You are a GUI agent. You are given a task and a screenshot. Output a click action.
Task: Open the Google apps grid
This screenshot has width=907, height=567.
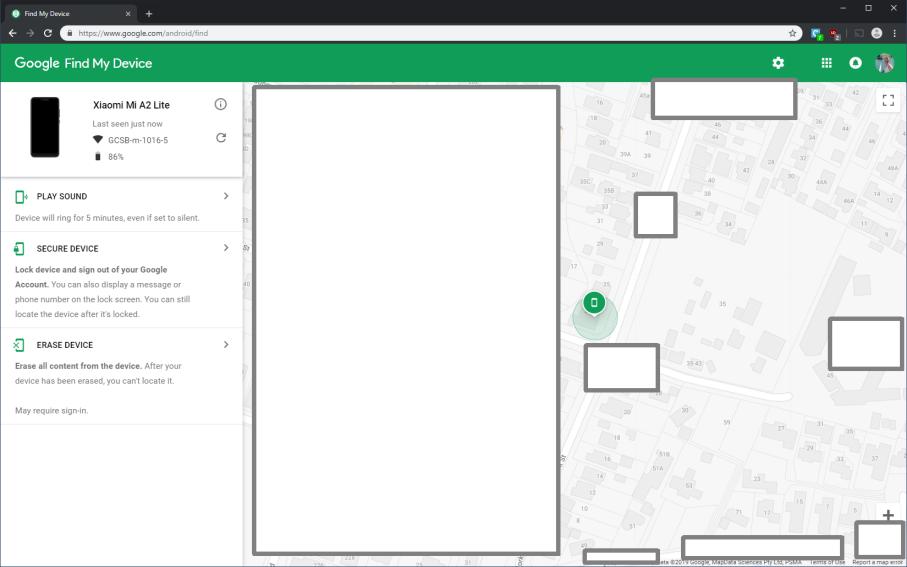coord(827,62)
